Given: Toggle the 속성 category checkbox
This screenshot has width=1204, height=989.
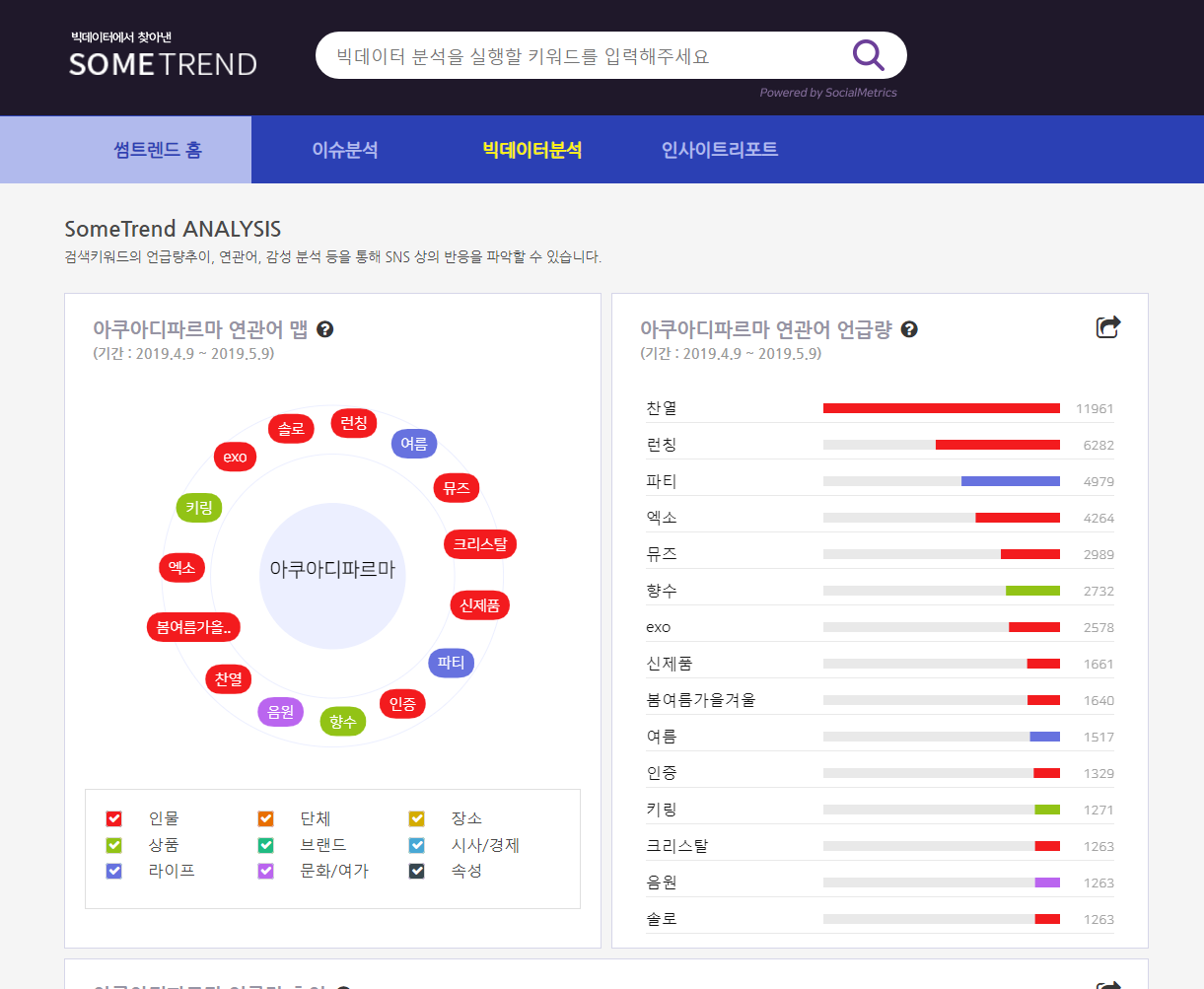Looking at the screenshot, I should click(x=417, y=871).
